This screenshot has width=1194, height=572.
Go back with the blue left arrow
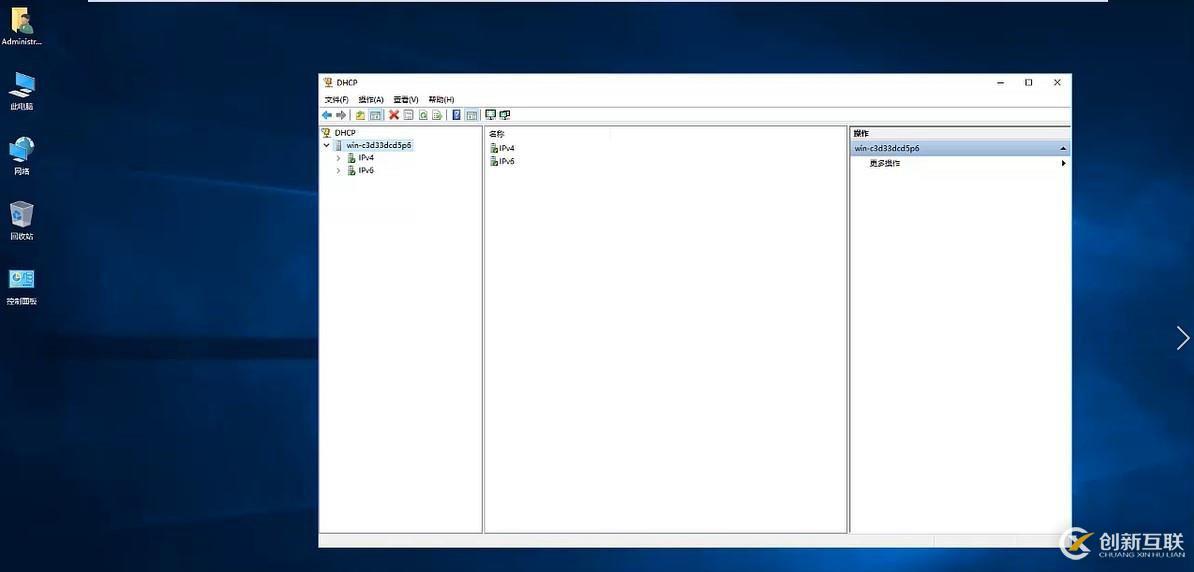point(327,115)
